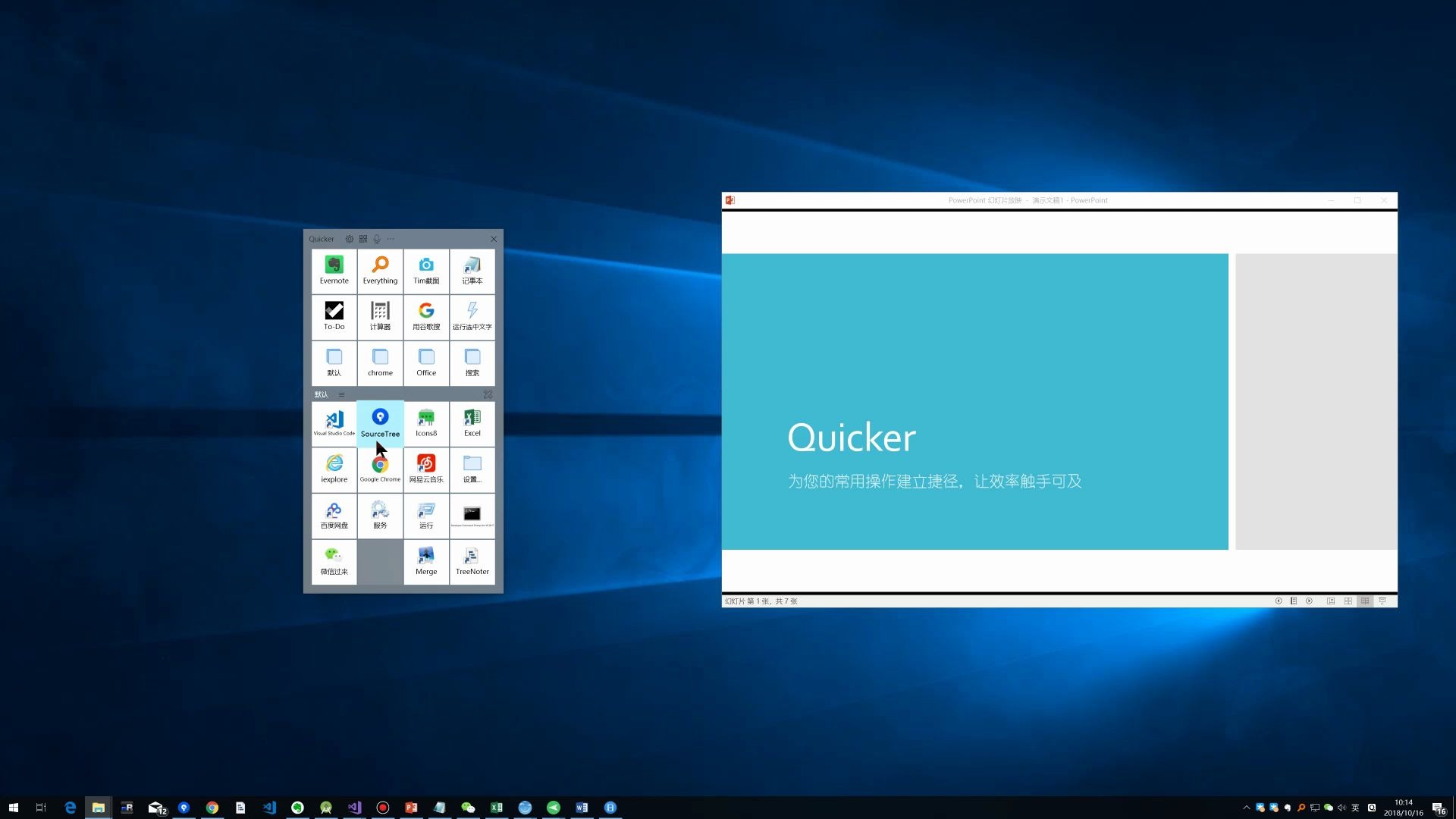1456x819 pixels.
Task: Switch to the Office action page
Action: point(426,363)
